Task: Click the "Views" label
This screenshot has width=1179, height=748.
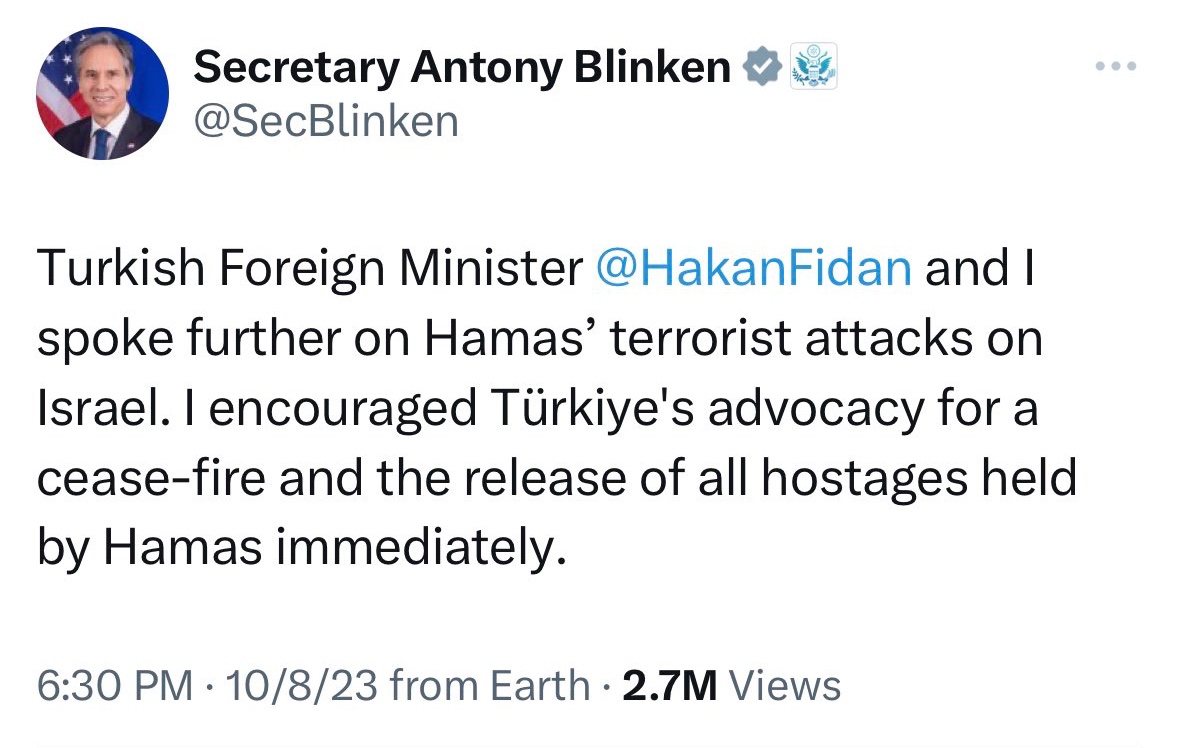Action: [x=785, y=686]
